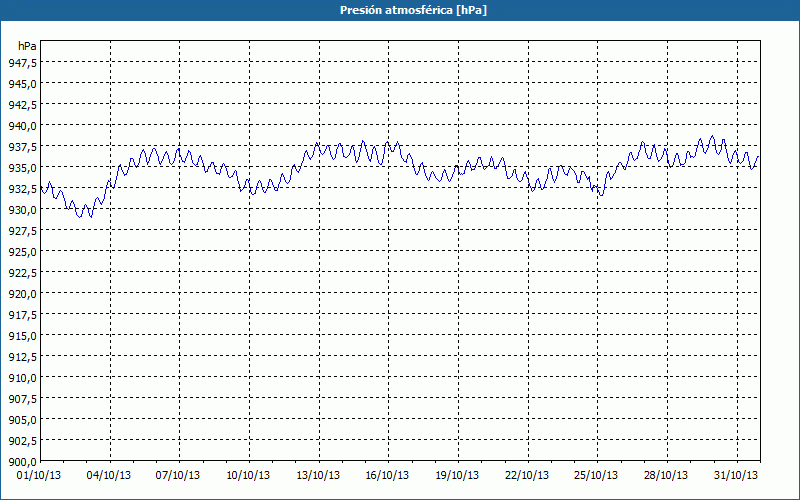This screenshot has width=800, height=500.
Task: Select the 04/10/13 date label
Action: click(109, 476)
